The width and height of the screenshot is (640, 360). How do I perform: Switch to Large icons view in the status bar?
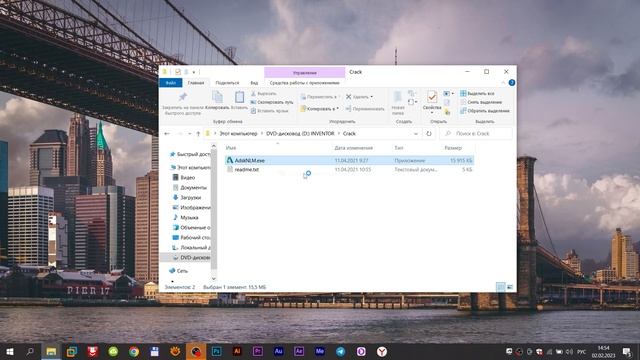pos(510,287)
